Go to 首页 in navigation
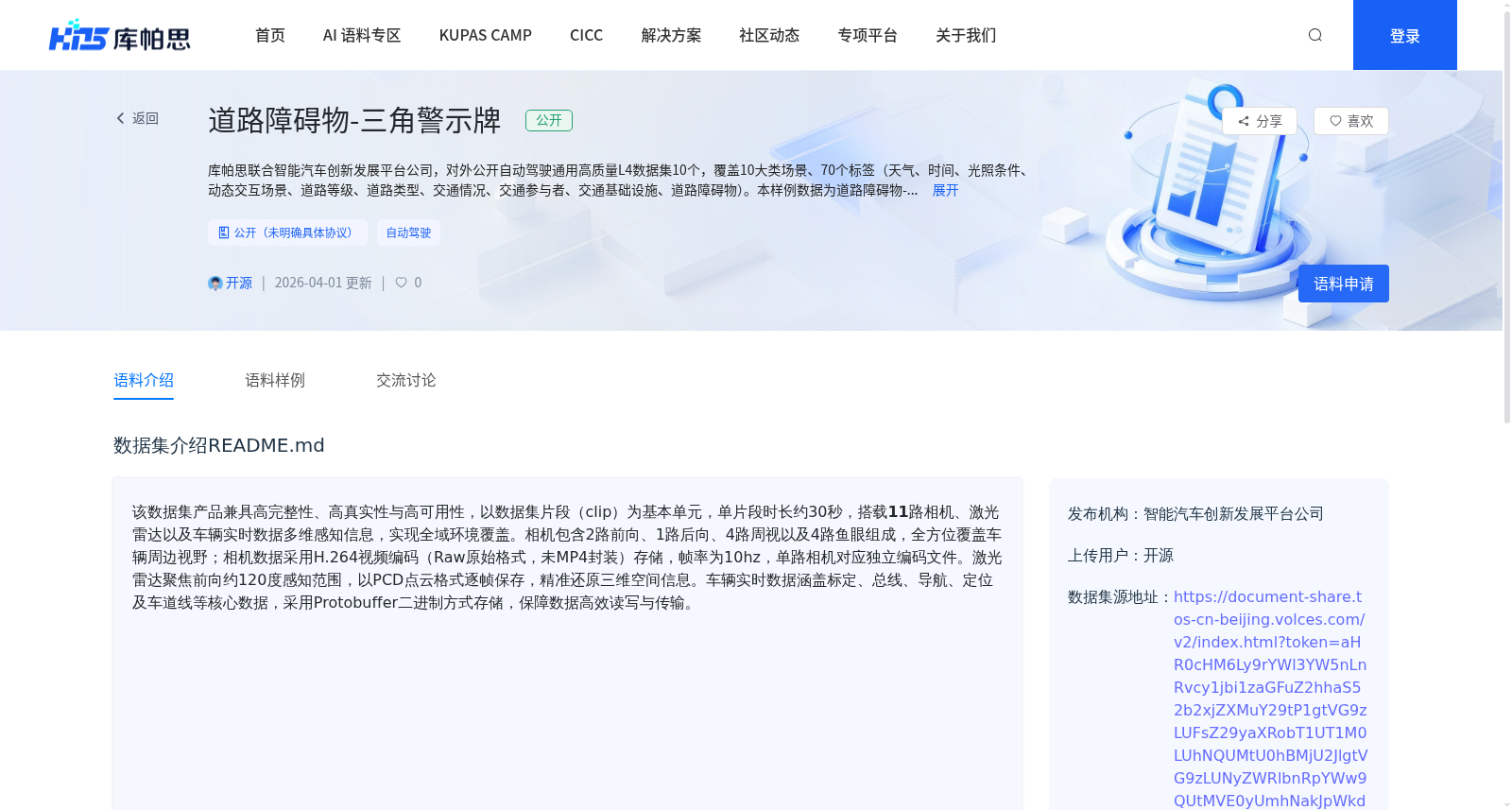Image resolution: width=1512 pixels, height=810 pixels. tap(270, 35)
